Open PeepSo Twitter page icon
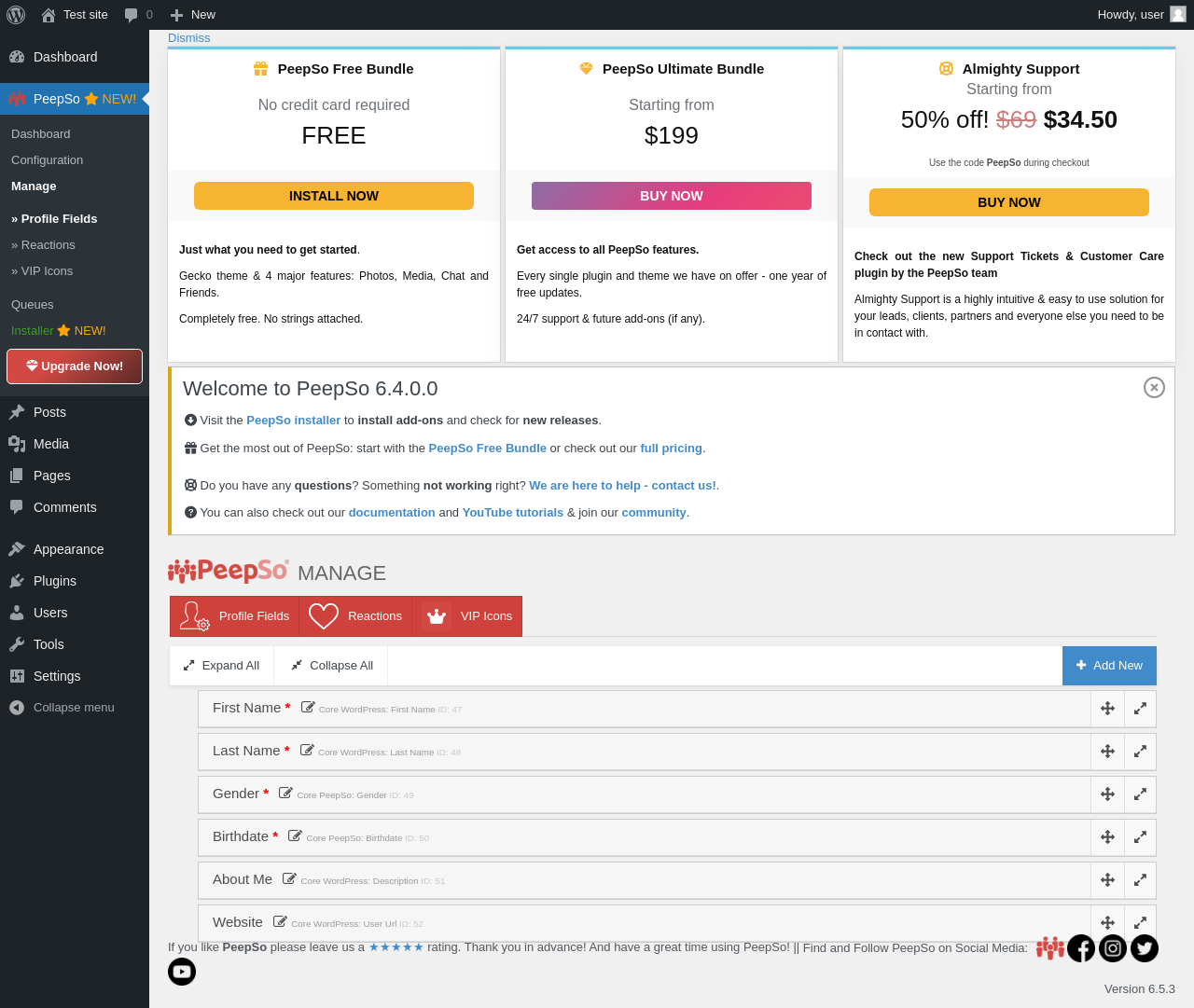The image size is (1194, 1008). [x=1145, y=948]
